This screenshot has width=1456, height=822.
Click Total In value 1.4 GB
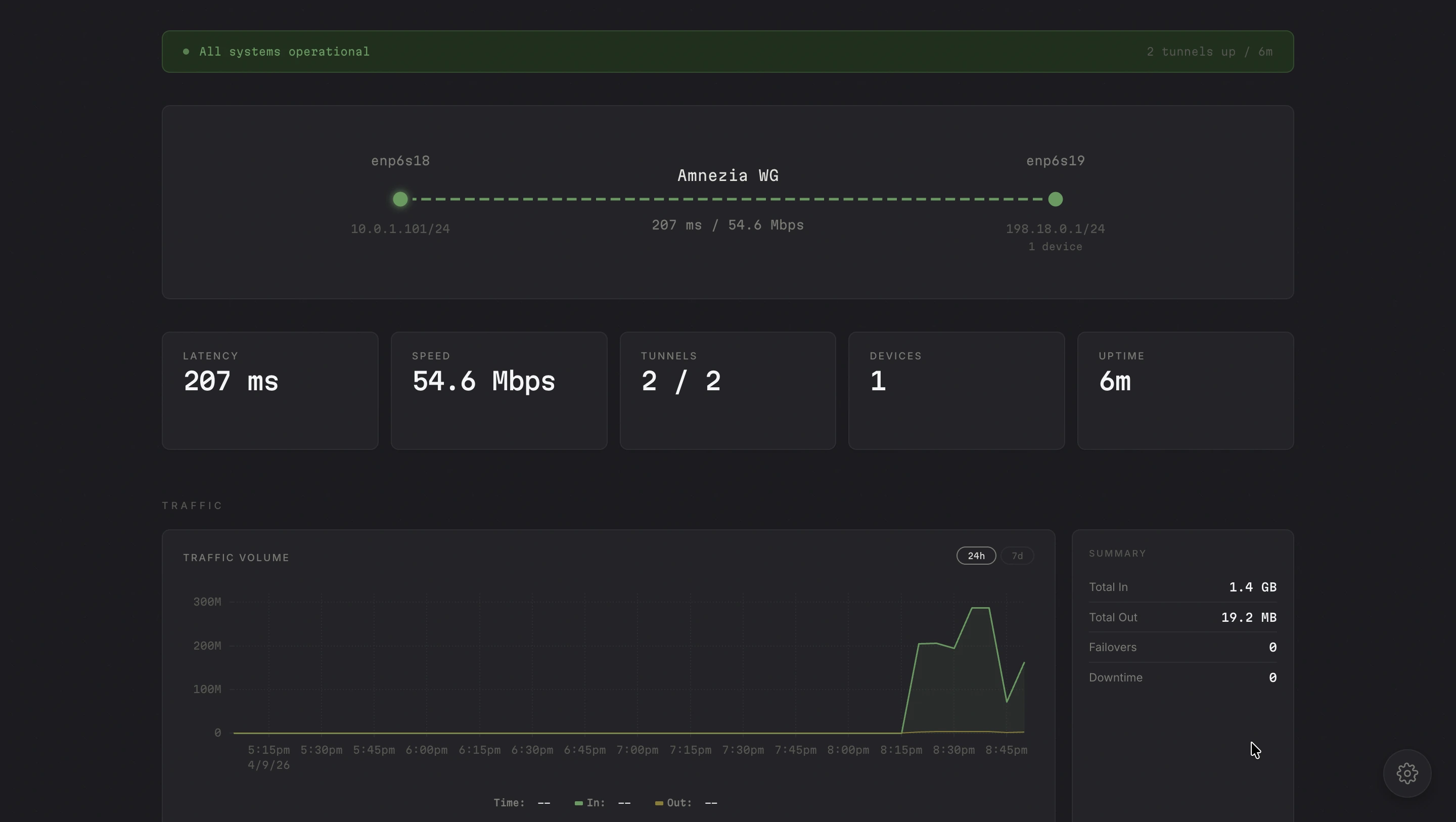[x=1253, y=587]
